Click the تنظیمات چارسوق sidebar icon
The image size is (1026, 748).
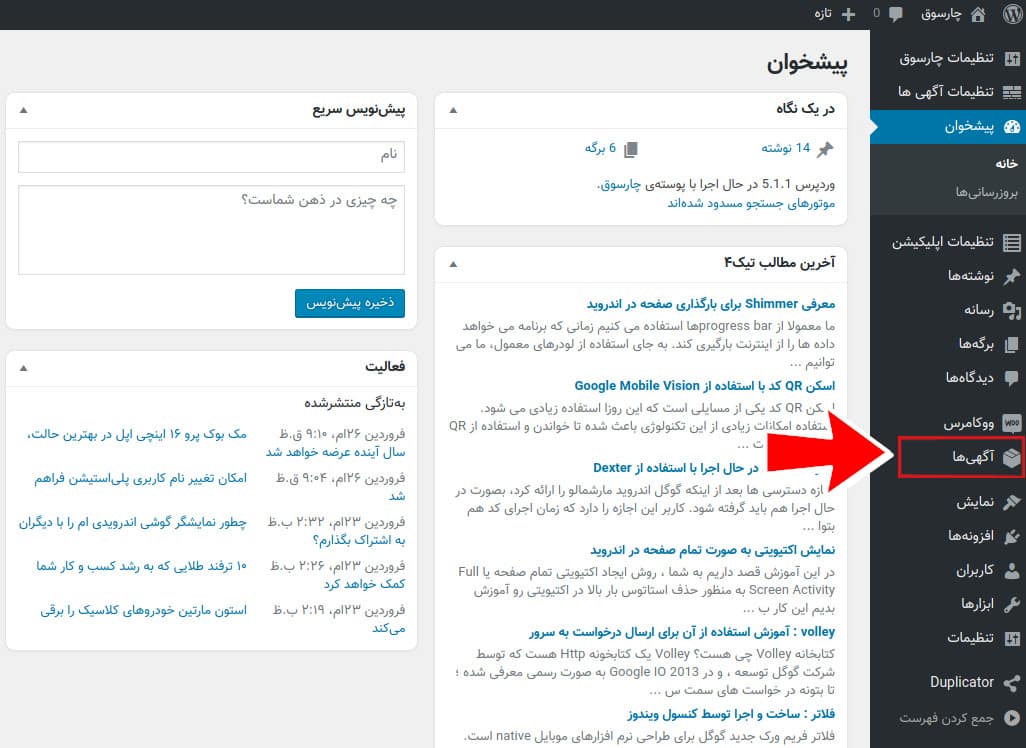coord(1012,58)
